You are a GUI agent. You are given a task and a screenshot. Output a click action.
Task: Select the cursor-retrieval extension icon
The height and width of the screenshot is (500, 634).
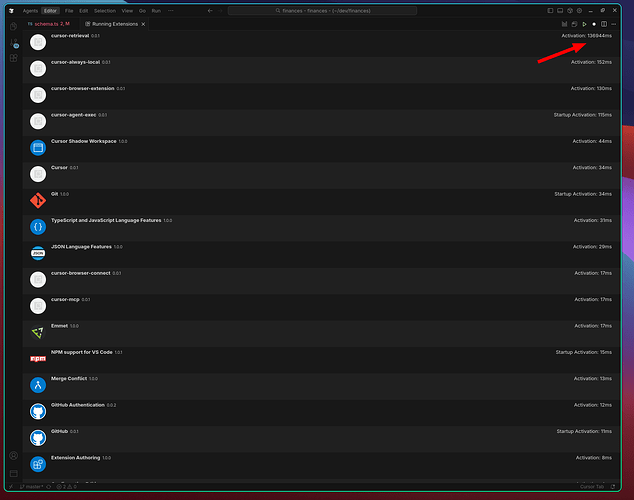[x=38, y=42]
